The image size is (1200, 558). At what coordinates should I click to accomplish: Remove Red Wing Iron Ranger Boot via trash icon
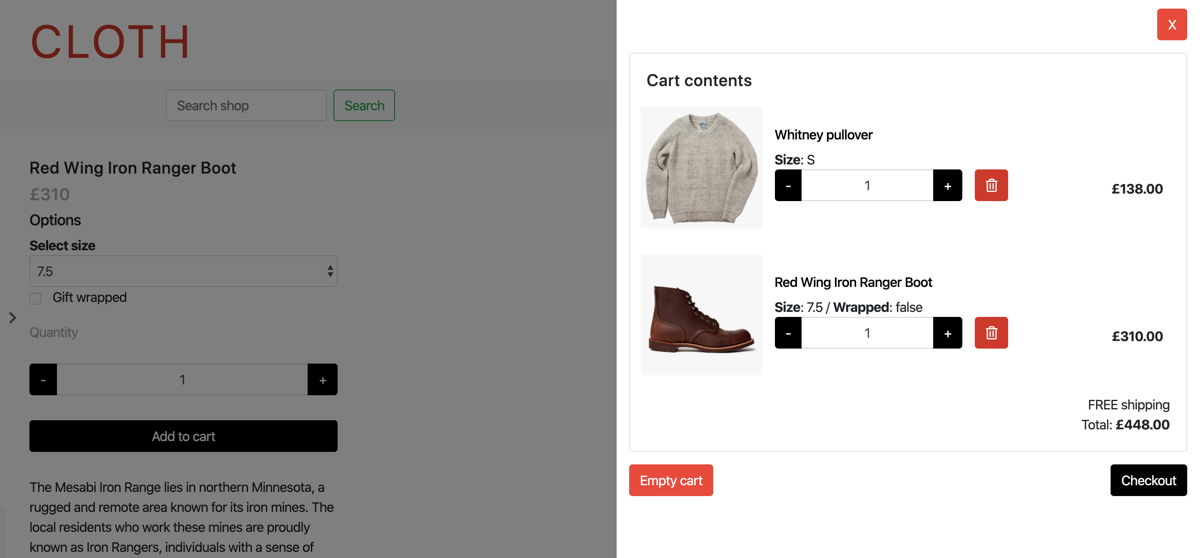[991, 333]
